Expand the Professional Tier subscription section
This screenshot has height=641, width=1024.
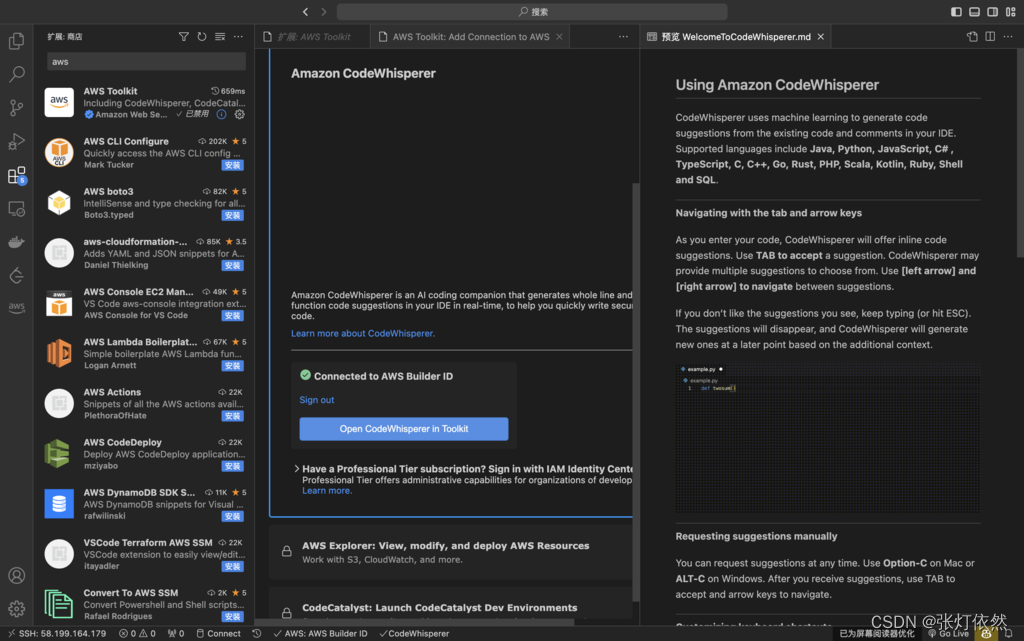[296, 469]
